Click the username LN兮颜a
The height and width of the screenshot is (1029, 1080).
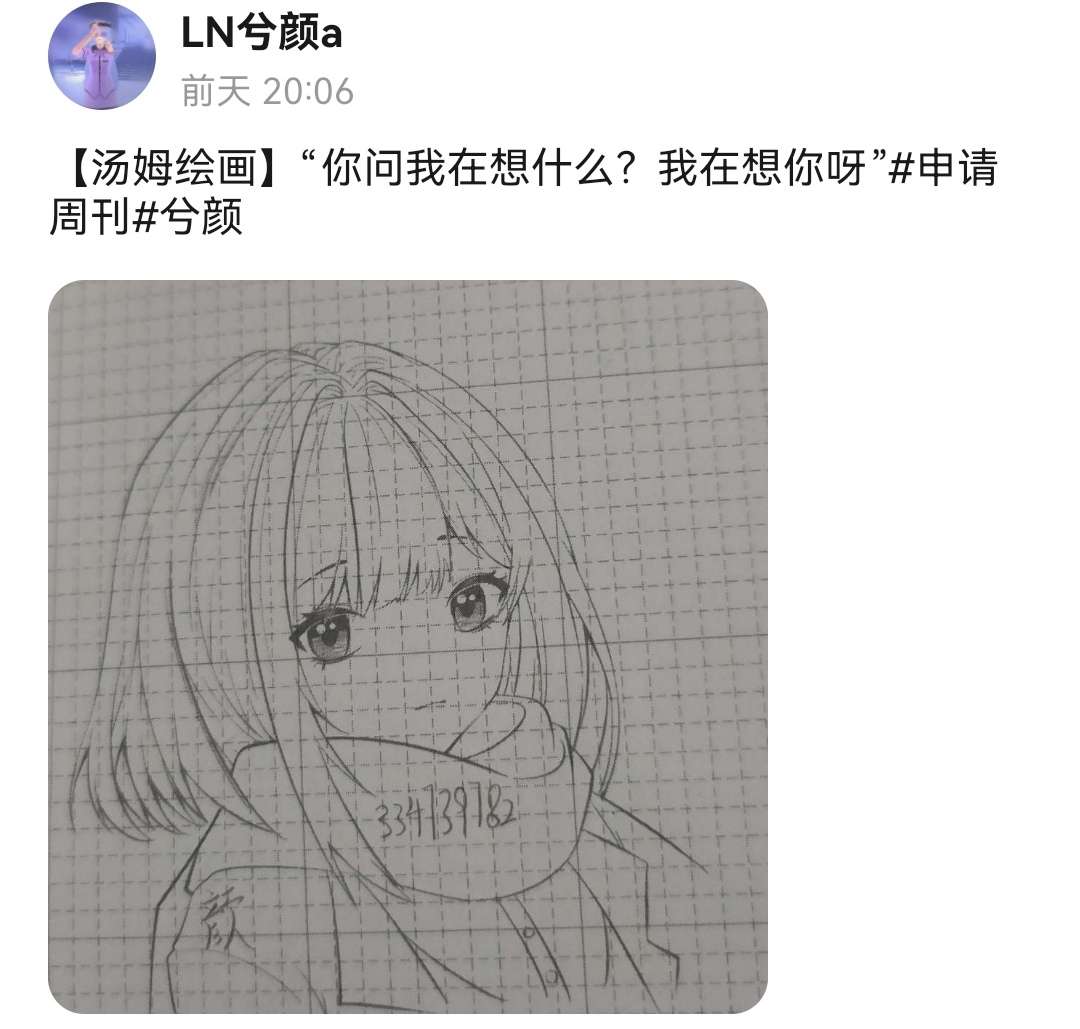coord(261,32)
